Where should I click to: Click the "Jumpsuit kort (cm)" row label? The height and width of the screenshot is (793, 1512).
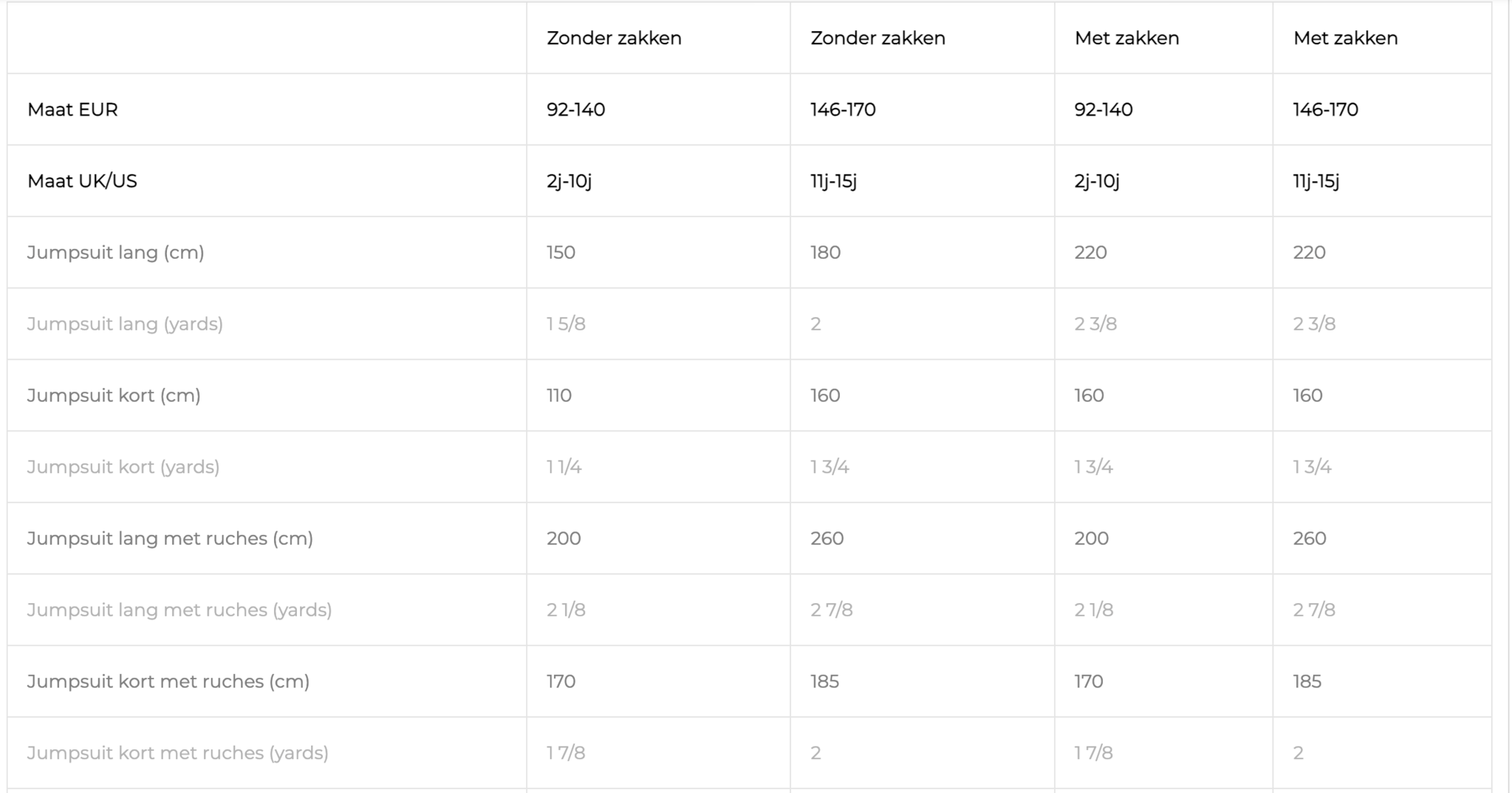[x=114, y=395]
